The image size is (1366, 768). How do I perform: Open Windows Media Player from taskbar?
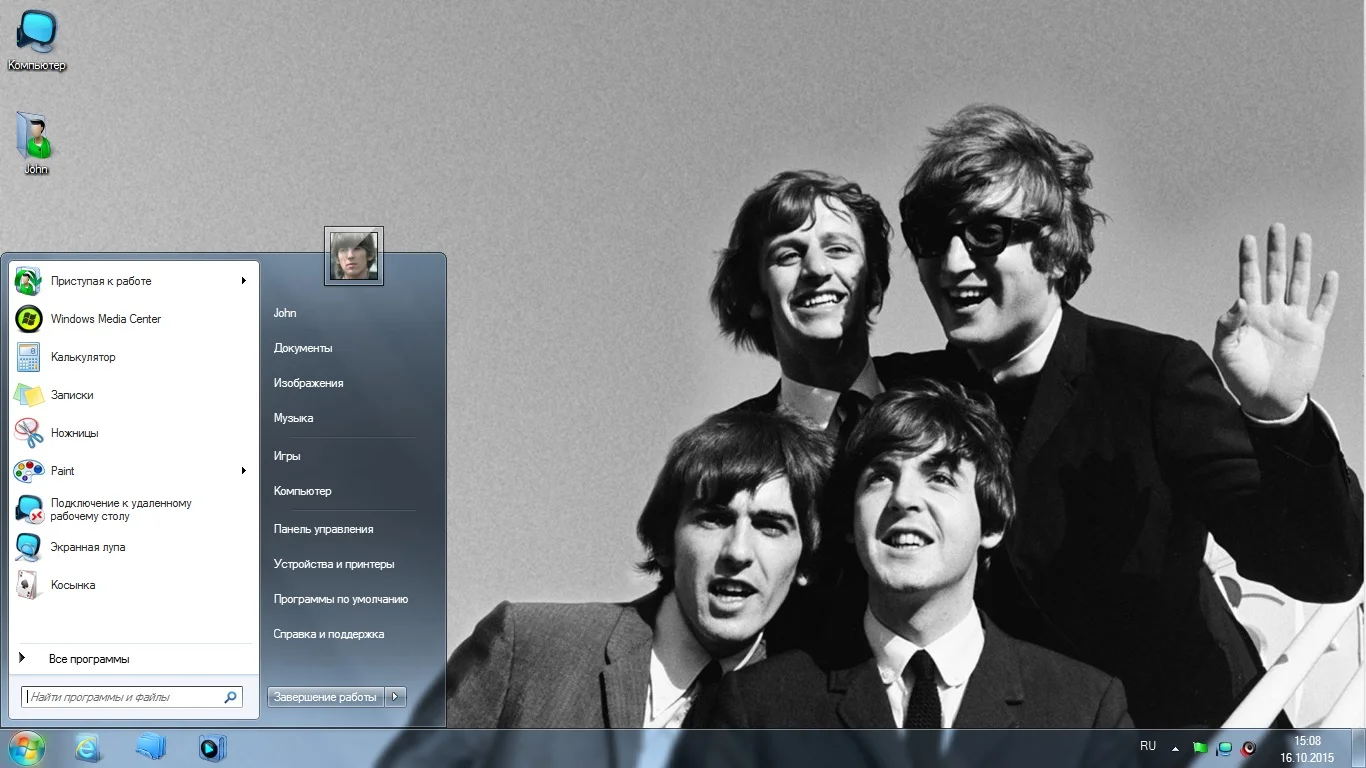tap(212, 747)
